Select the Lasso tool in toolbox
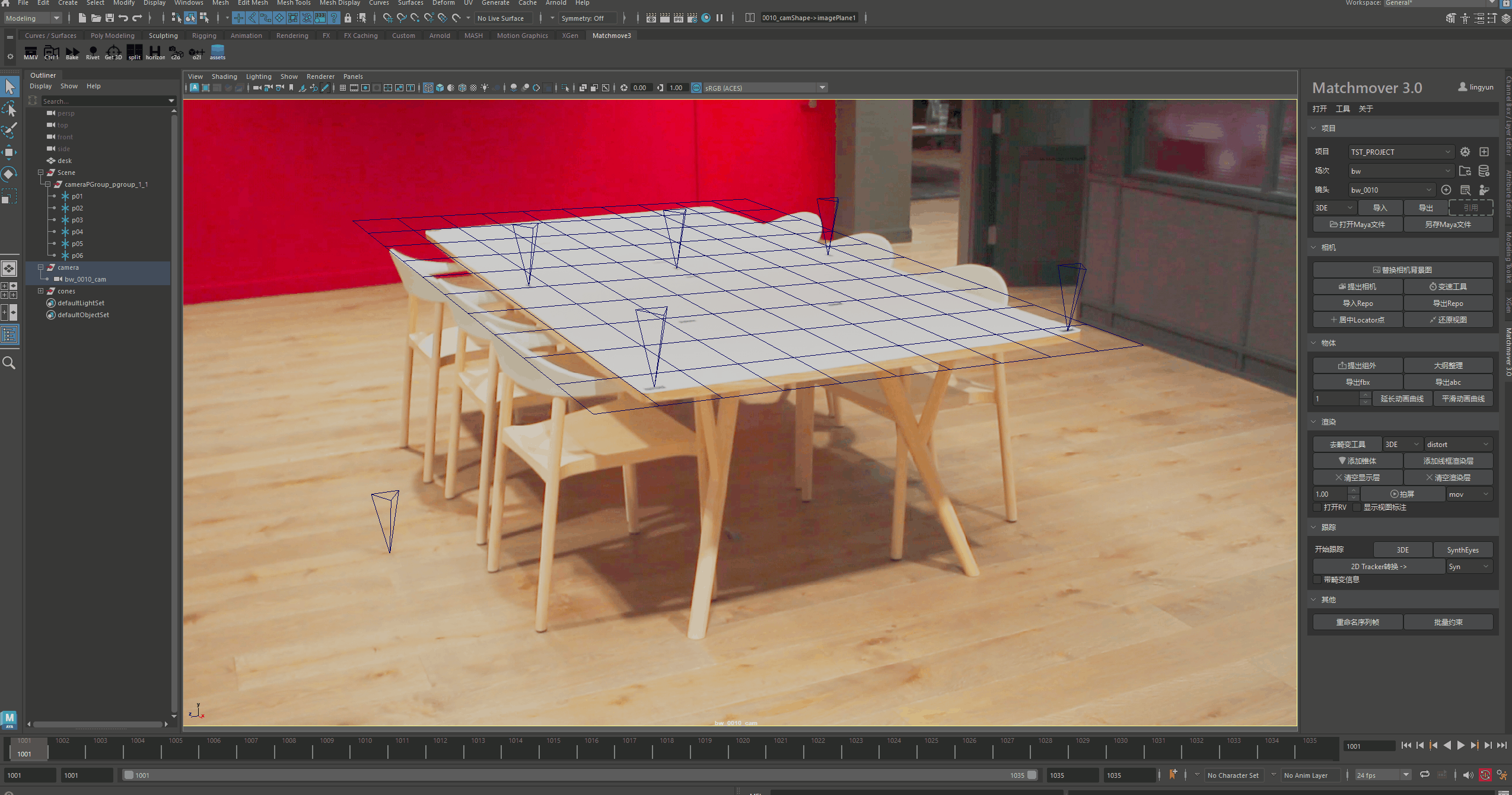 pos(9,108)
